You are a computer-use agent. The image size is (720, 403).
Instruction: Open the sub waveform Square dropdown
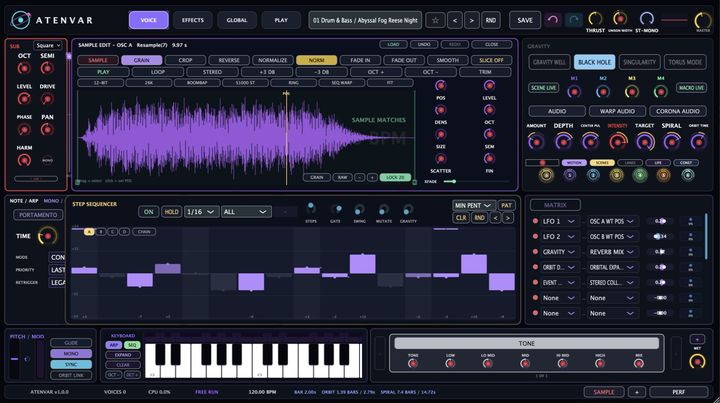click(48, 45)
